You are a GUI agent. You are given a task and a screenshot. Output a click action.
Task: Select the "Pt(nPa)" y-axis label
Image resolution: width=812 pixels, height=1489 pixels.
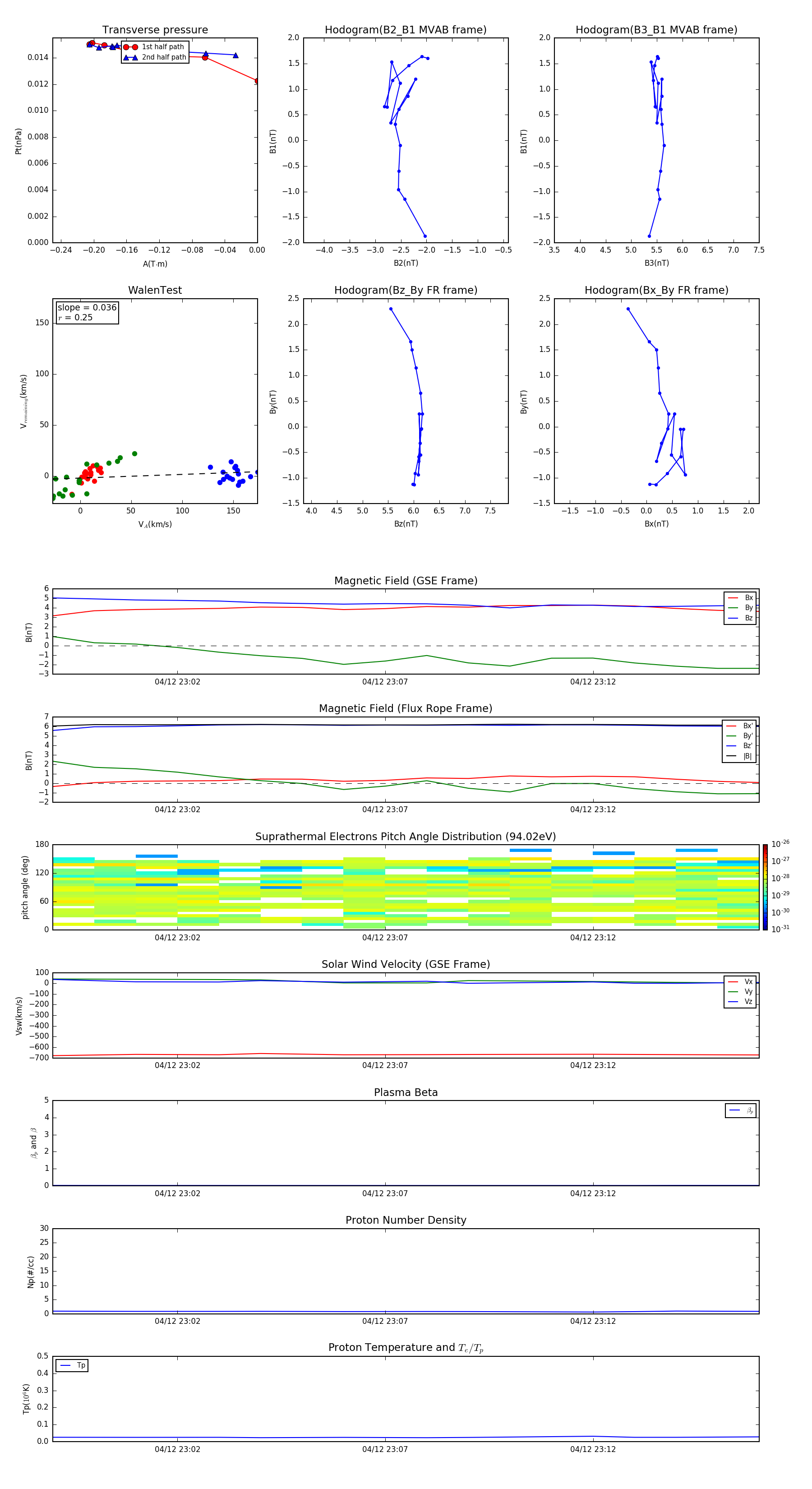point(18,140)
